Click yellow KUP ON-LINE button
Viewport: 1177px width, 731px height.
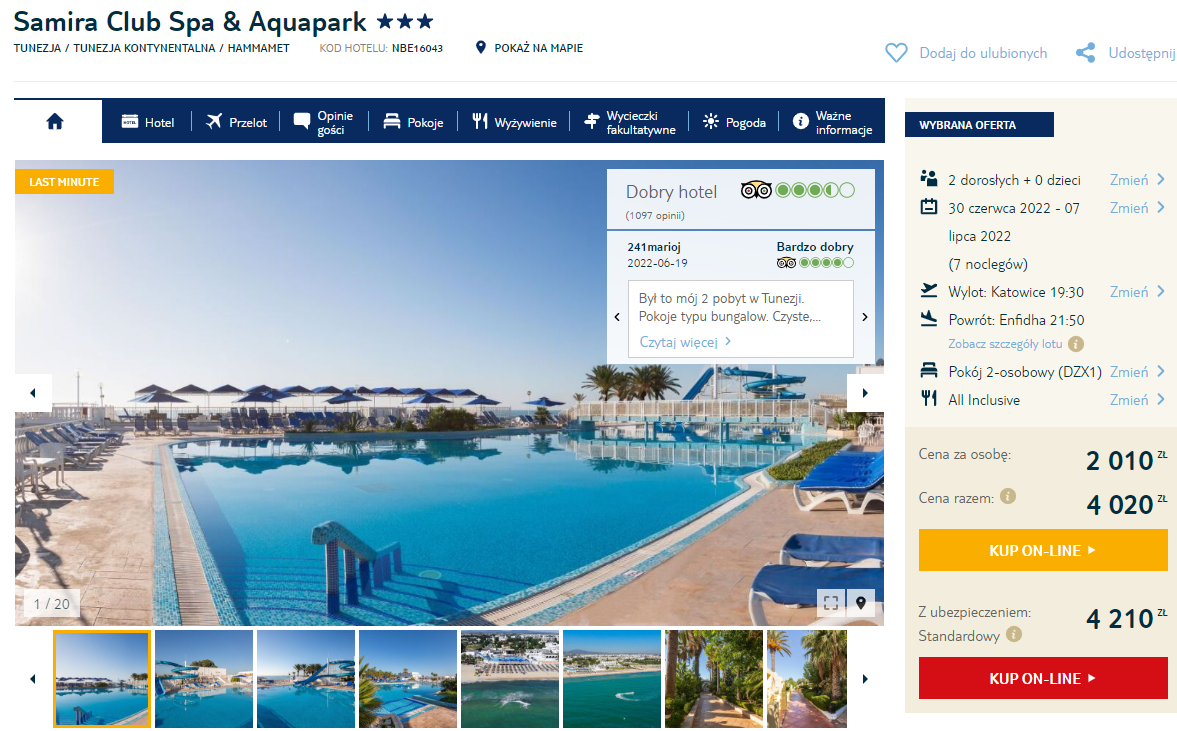[x=1043, y=550]
